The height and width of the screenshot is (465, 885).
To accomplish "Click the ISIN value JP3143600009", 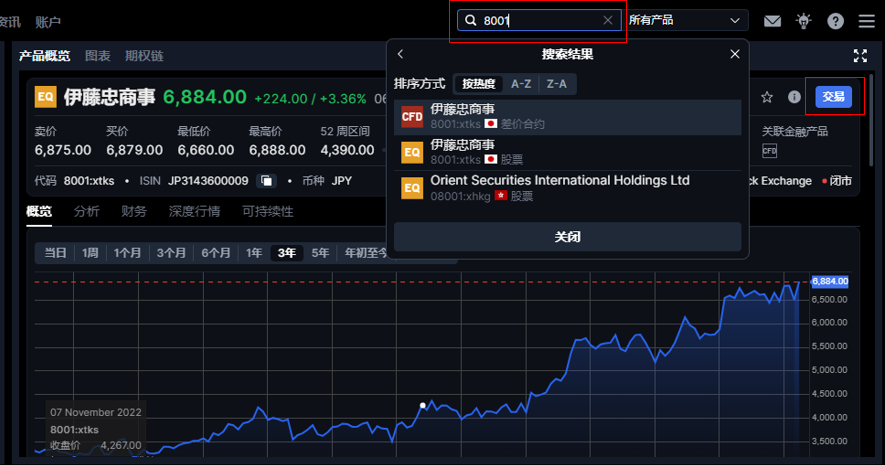I will point(208,181).
